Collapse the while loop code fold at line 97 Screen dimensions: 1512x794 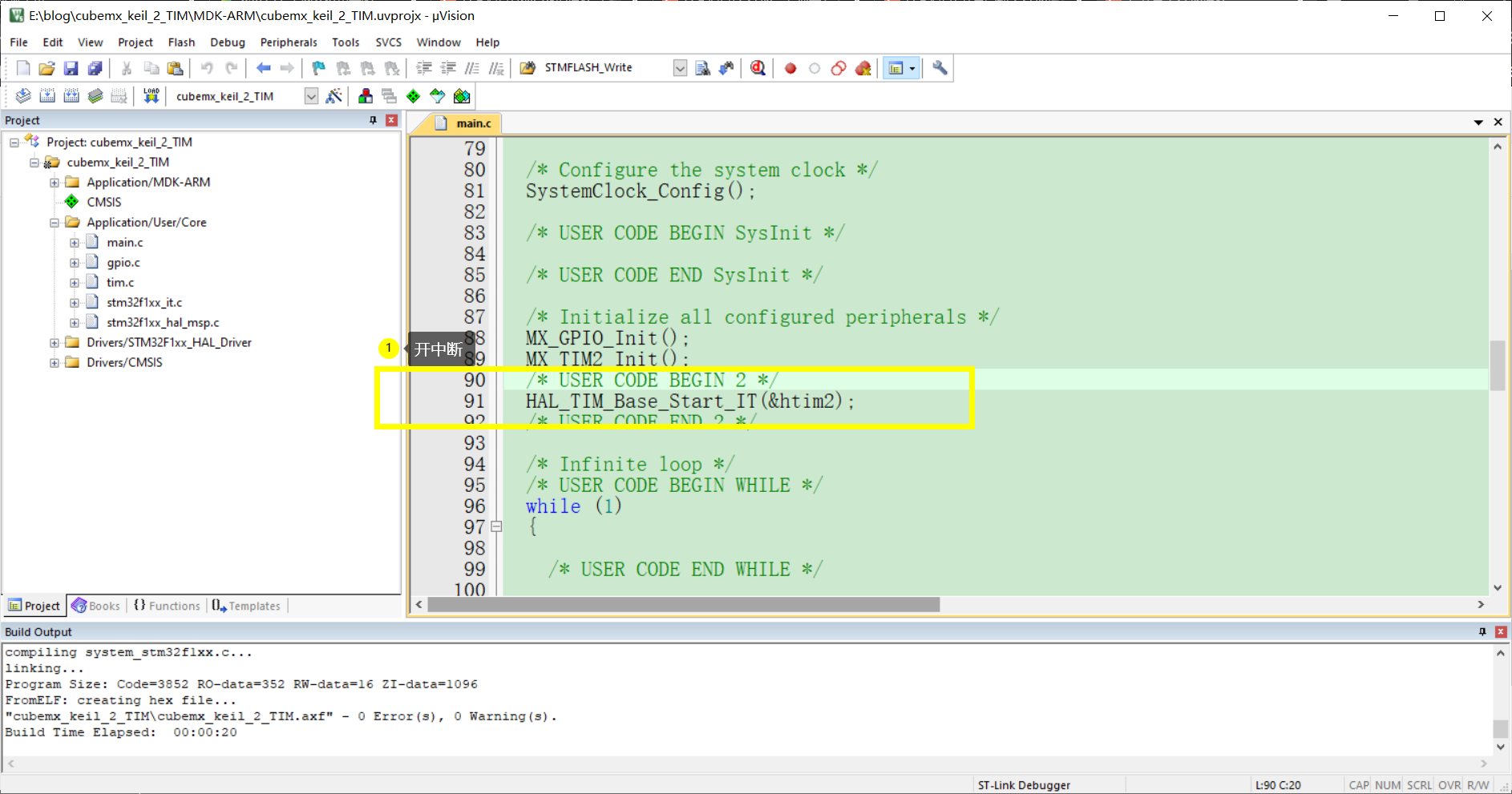pyautogui.click(x=497, y=526)
